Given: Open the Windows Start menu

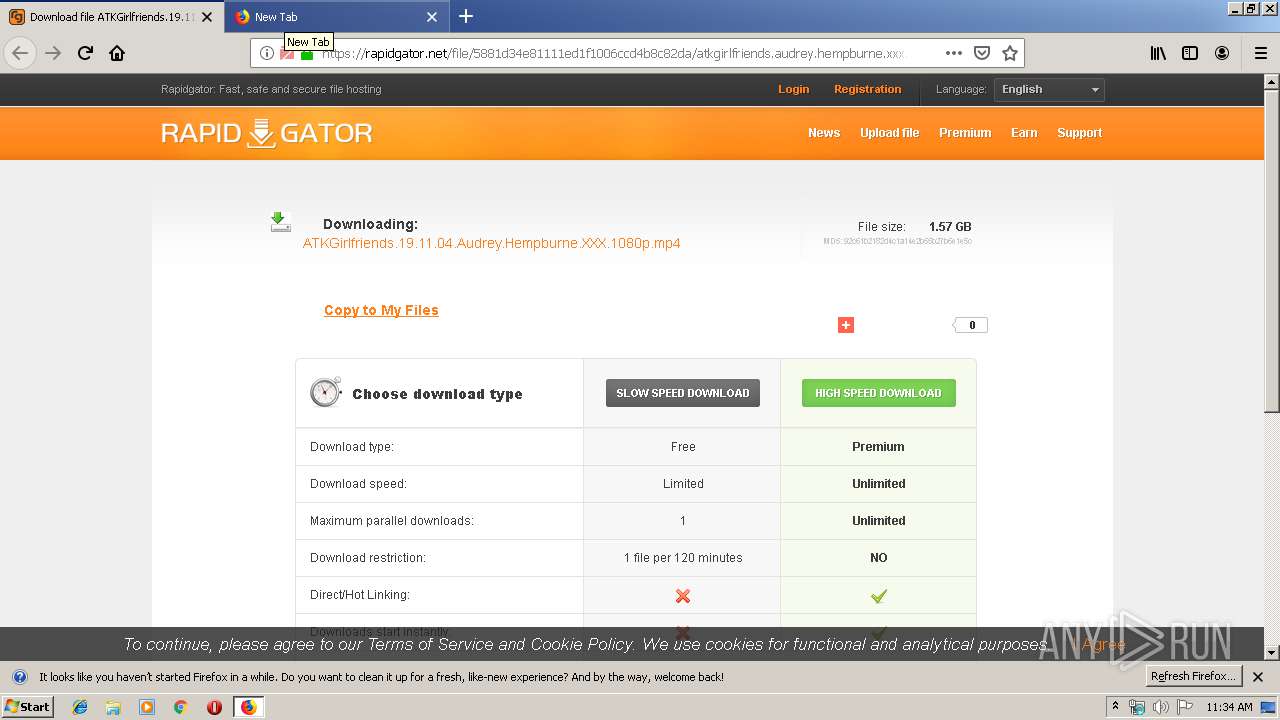Looking at the screenshot, I should (x=28, y=706).
